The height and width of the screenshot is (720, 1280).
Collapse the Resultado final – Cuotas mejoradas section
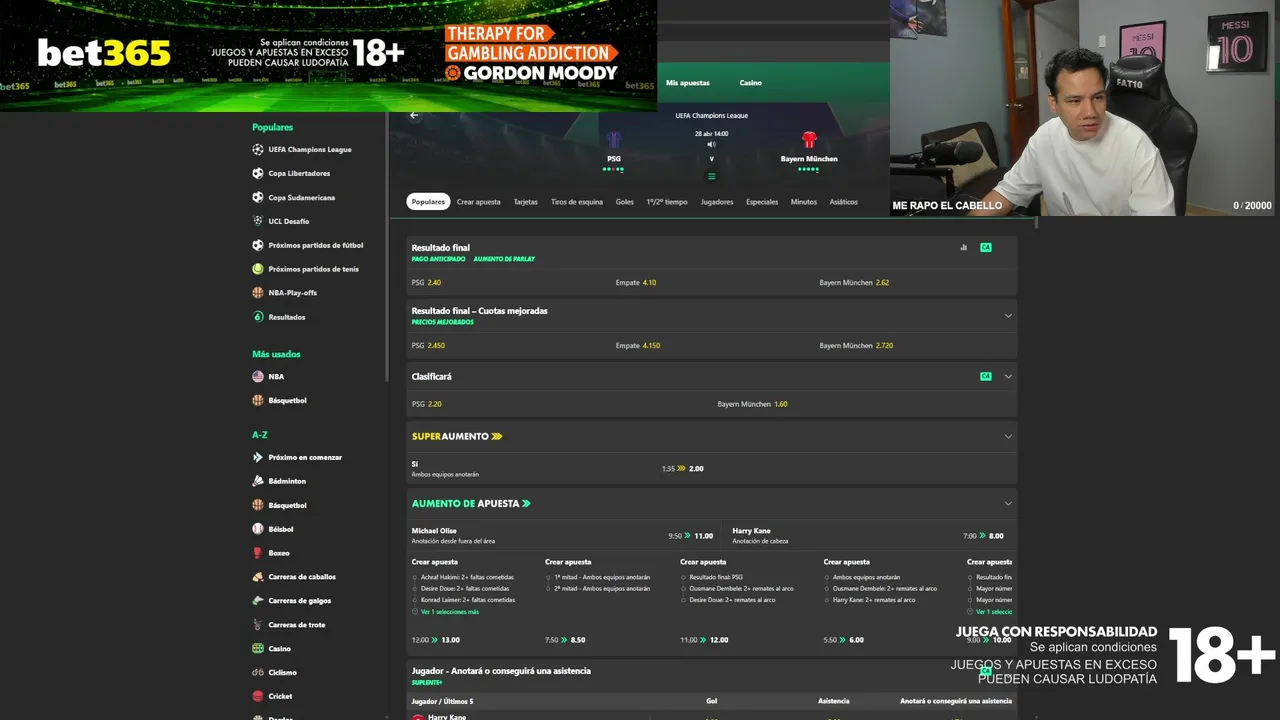[x=1008, y=316]
